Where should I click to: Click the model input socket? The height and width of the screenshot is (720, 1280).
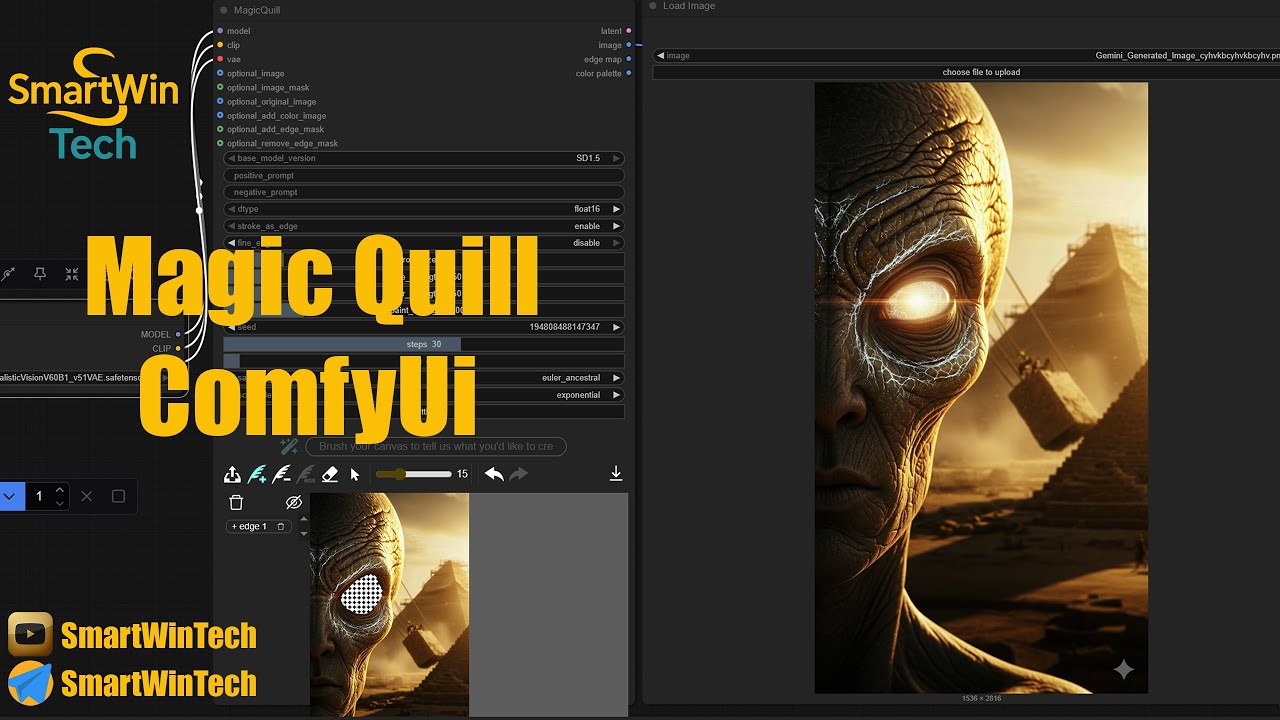pos(220,31)
